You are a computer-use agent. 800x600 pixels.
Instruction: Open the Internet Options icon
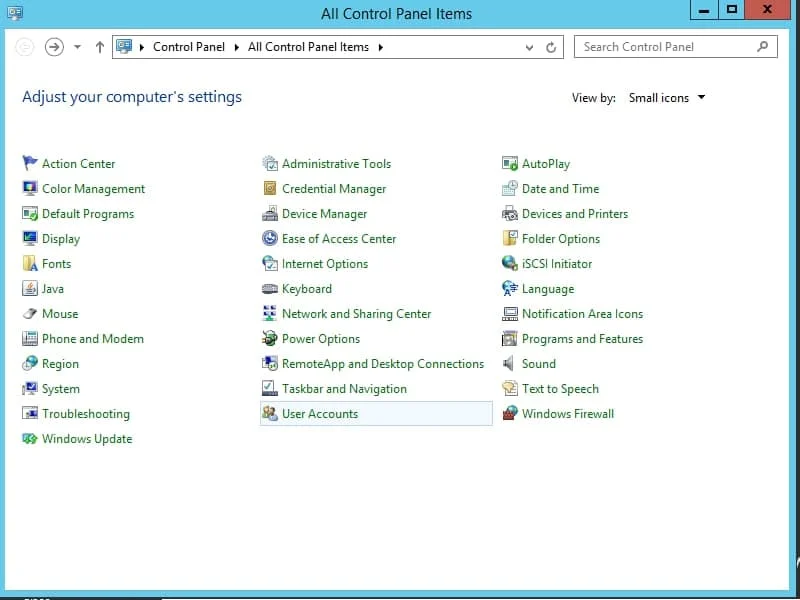[x=269, y=263]
